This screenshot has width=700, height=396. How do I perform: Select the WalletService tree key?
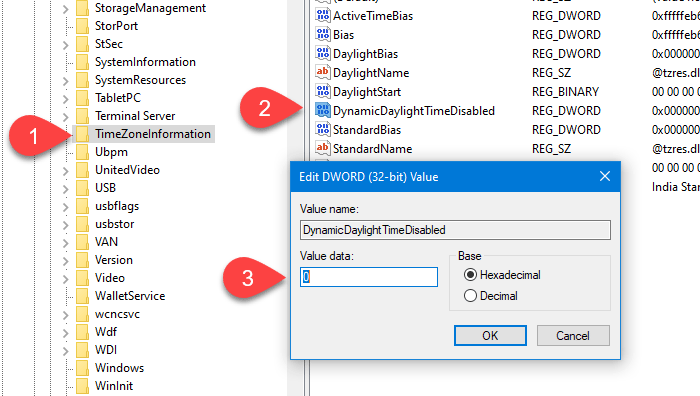click(130, 296)
